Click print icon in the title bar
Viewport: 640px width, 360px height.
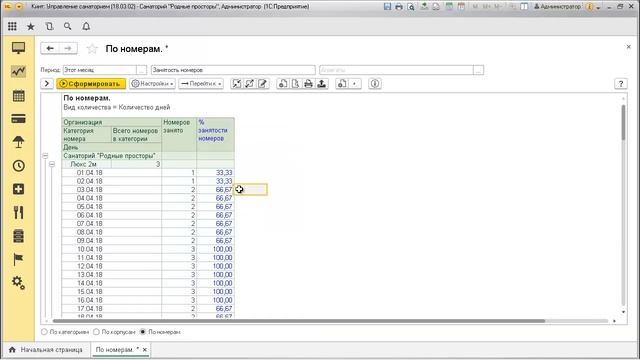point(399,7)
